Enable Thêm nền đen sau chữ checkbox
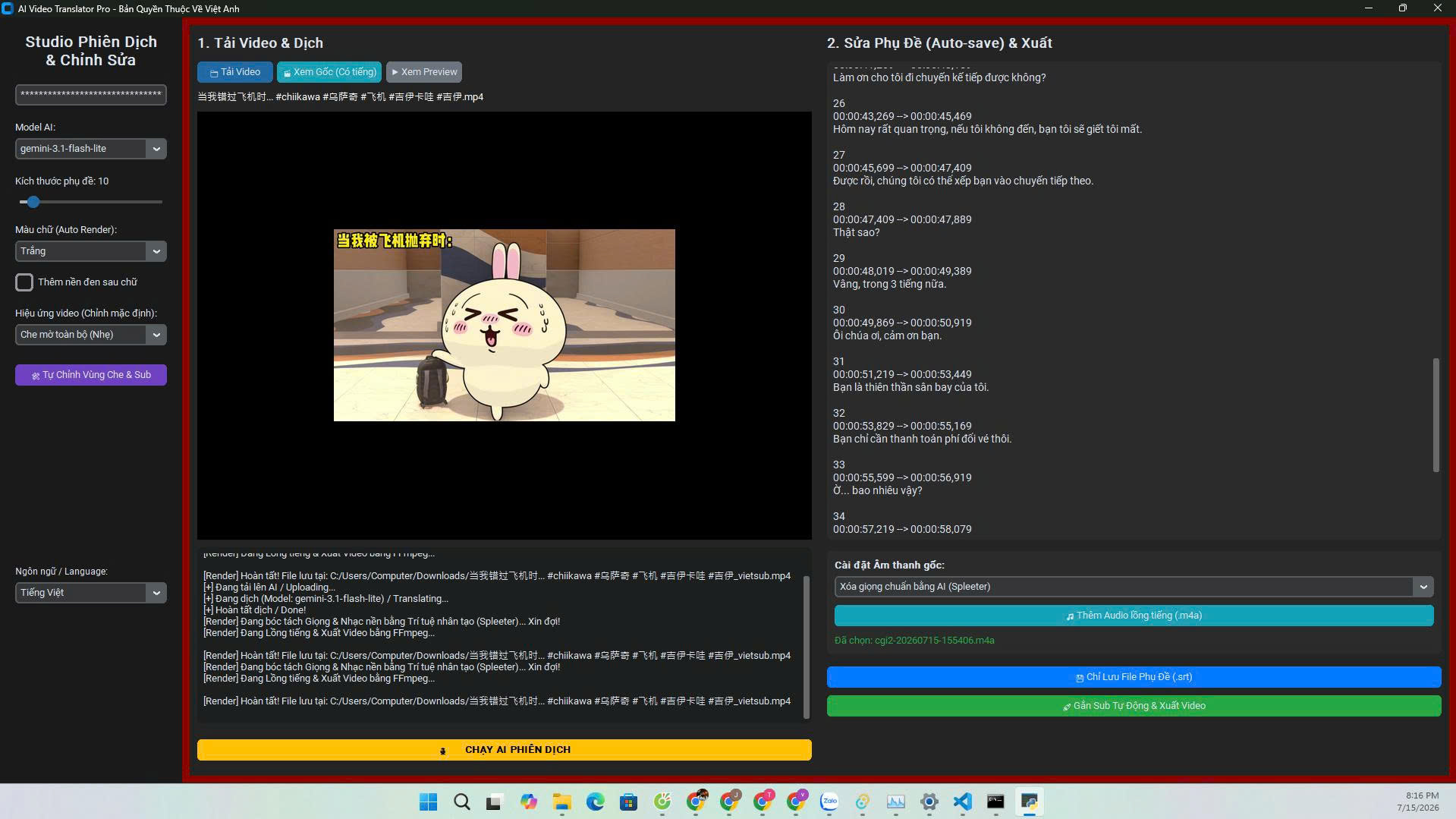The height and width of the screenshot is (819, 1456). click(x=24, y=282)
